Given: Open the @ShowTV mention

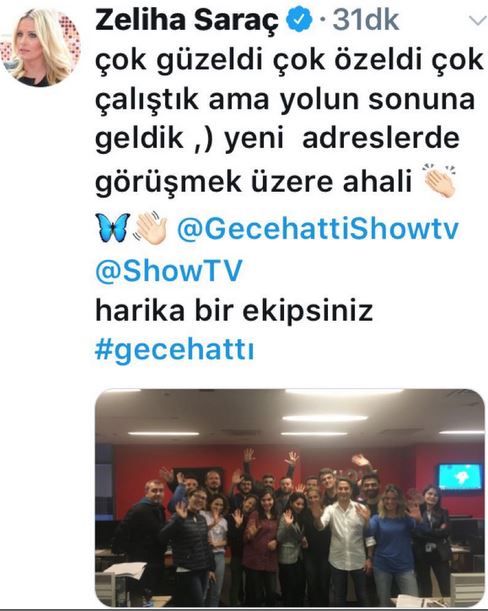Looking at the screenshot, I should [x=169, y=270].
